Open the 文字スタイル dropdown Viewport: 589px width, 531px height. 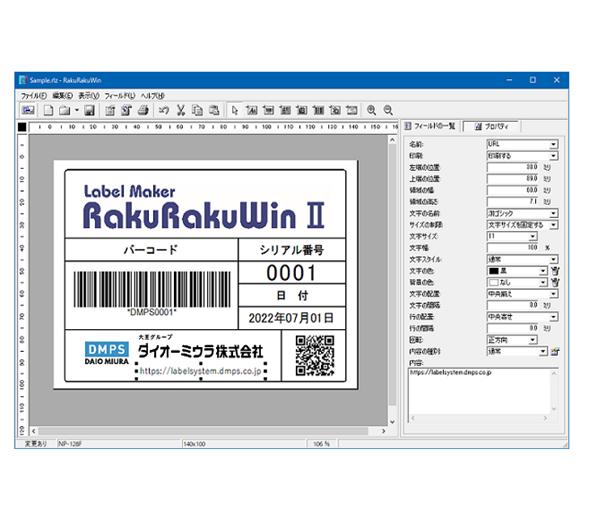click(553, 259)
